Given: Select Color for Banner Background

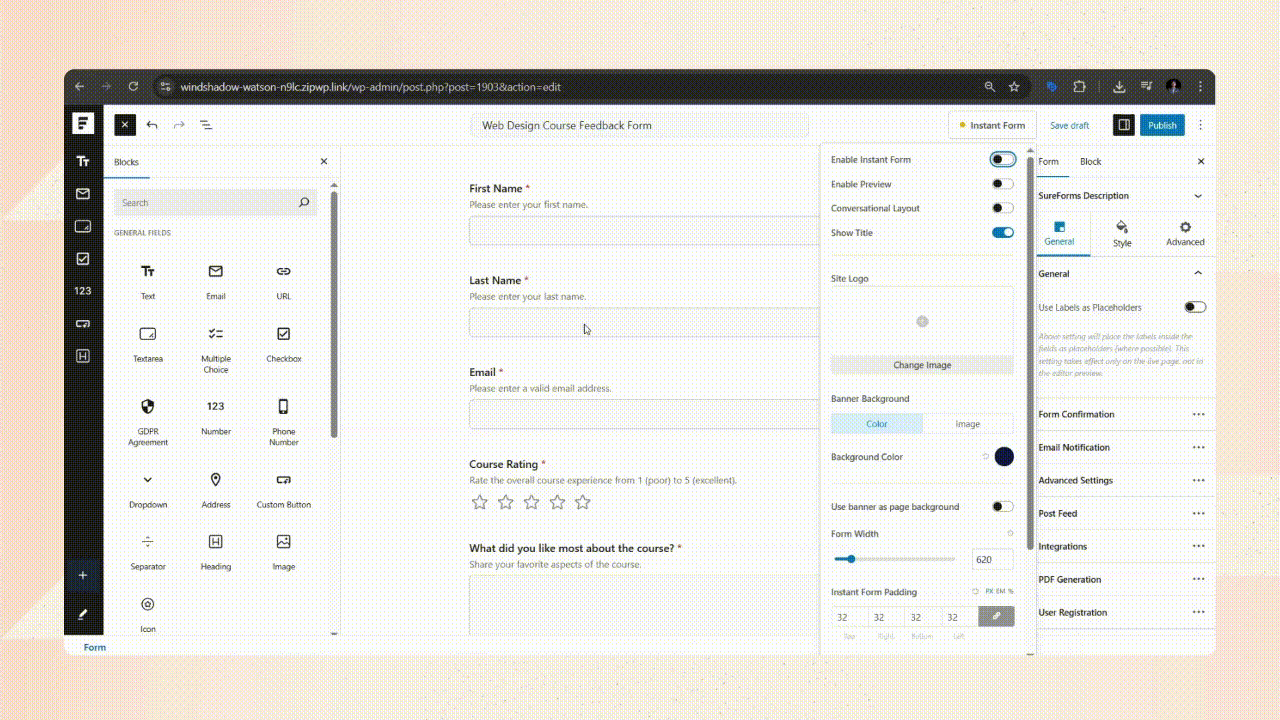Looking at the screenshot, I should 877,424.
